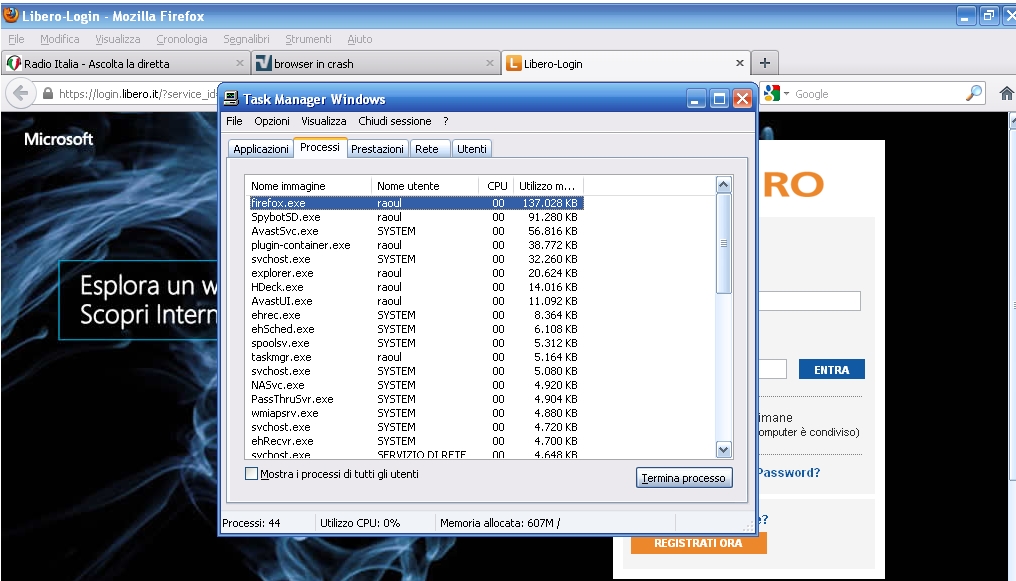The width and height of the screenshot is (1016, 581).
Task: Open the Firefox home page icon
Action: point(1006,93)
